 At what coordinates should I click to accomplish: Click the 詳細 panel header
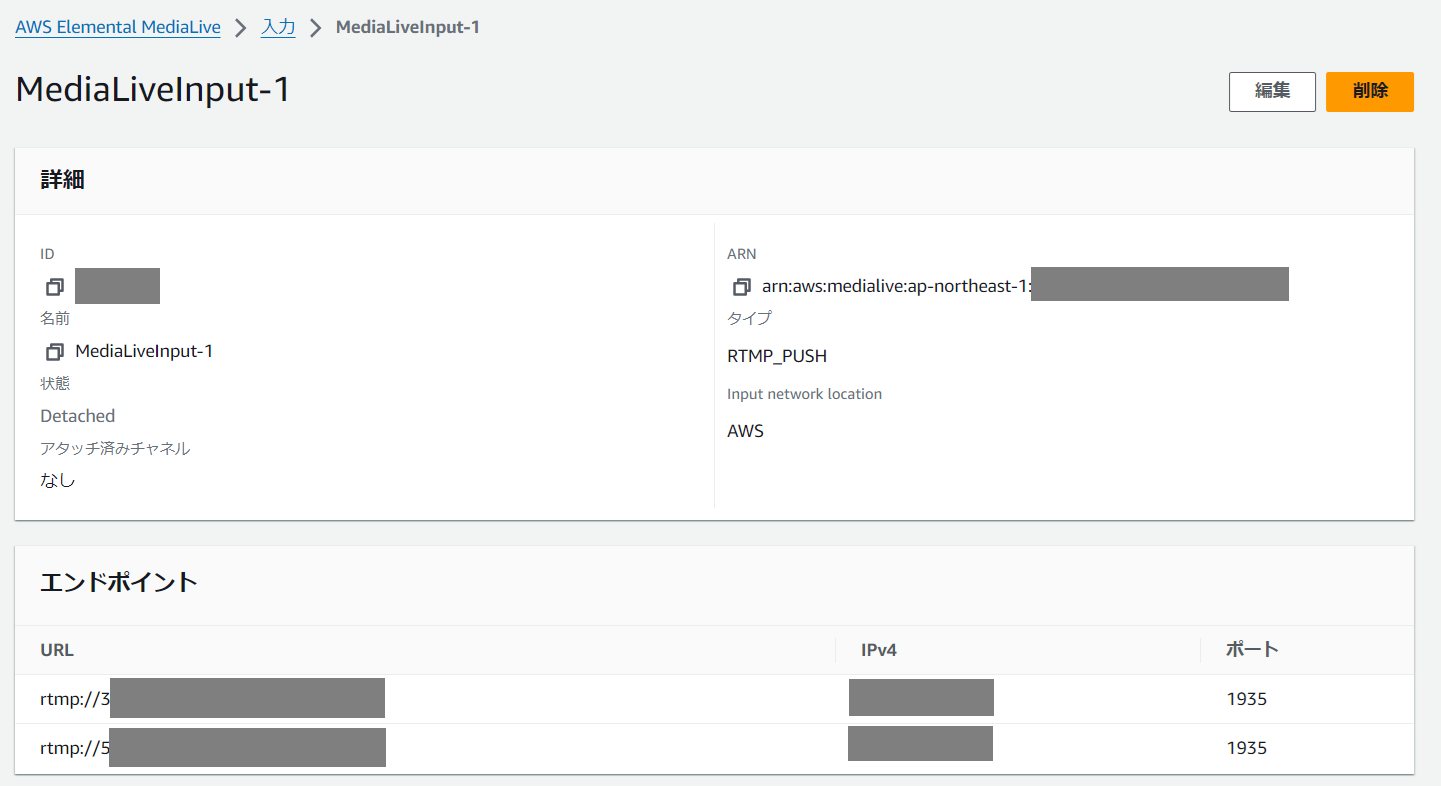(x=714, y=181)
